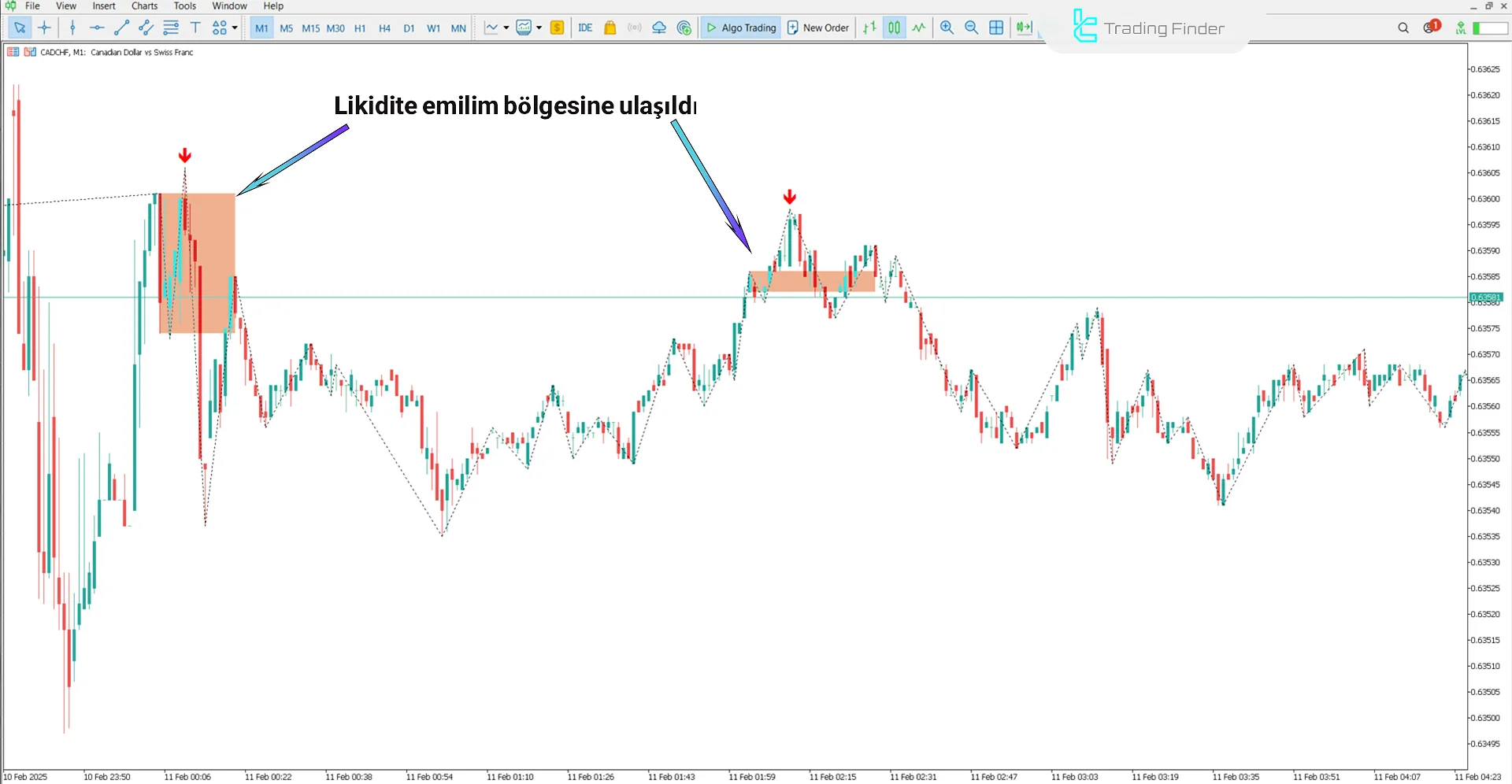The width and height of the screenshot is (1512, 784).
Task: Open the Charts menu
Action: [144, 6]
